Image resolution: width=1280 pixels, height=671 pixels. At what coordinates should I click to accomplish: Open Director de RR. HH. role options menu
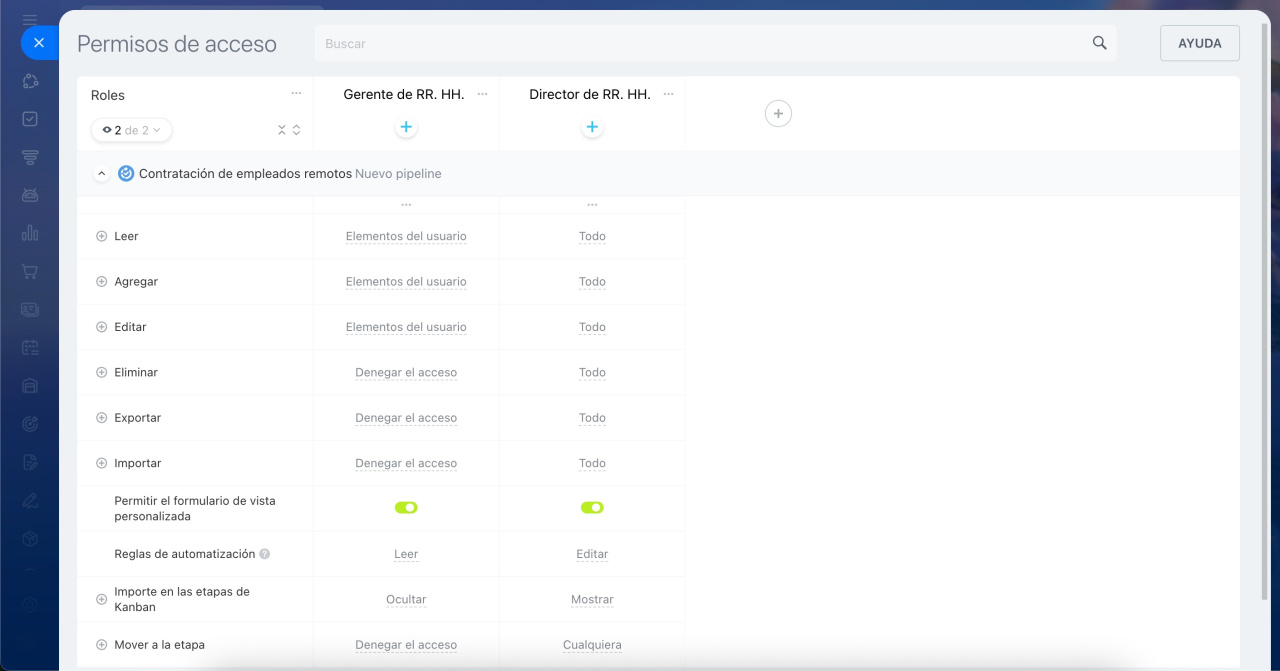668,93
